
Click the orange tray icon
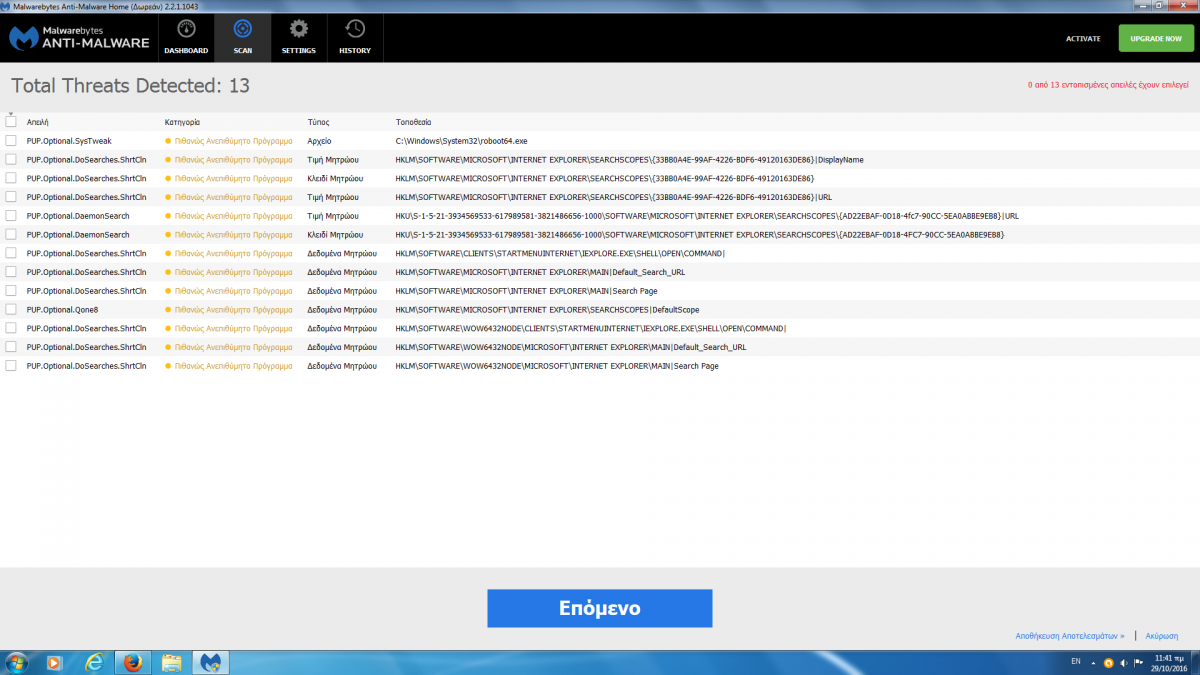tap(1108, 662)
